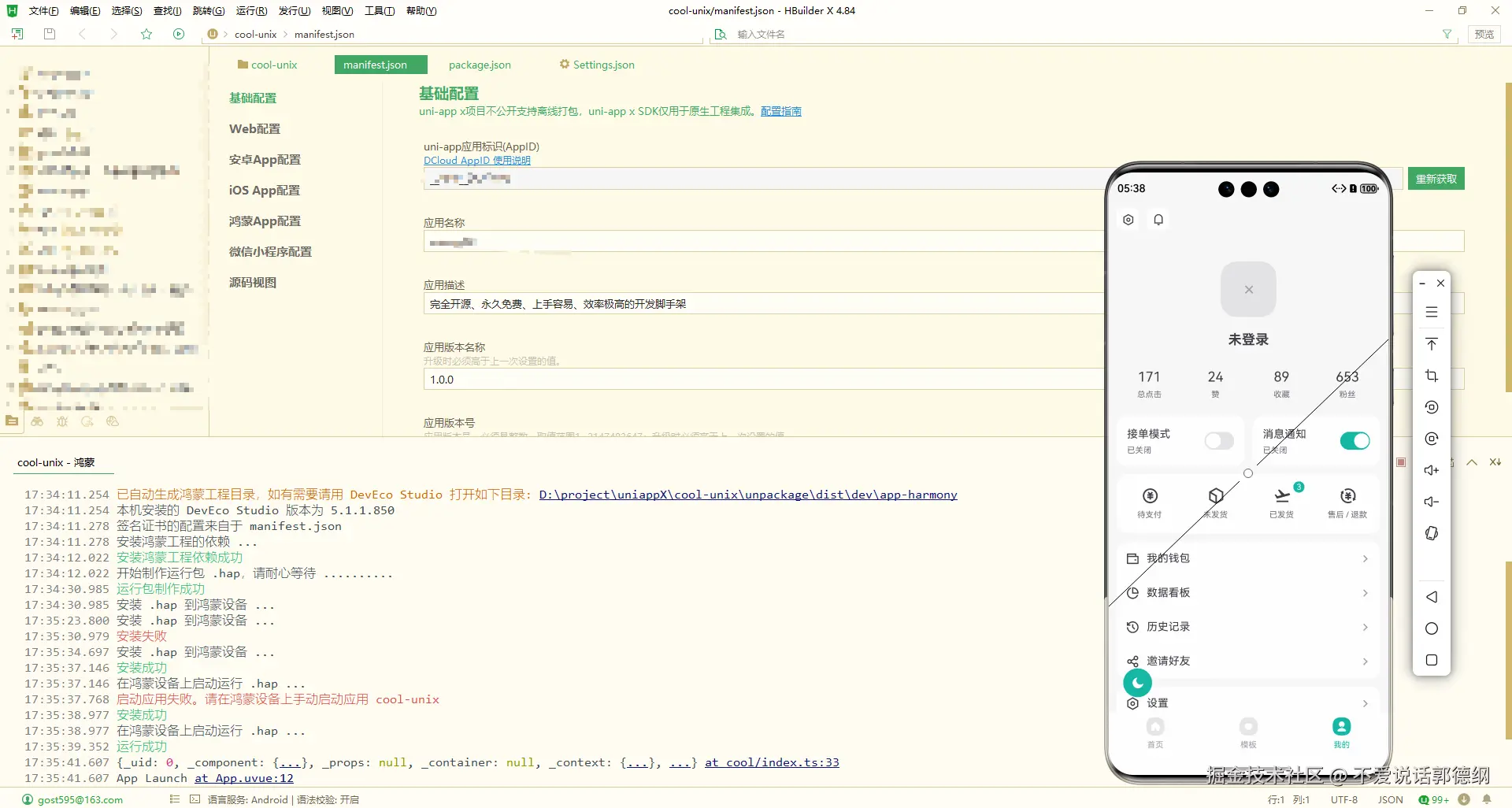Tap the hexagon settings icon top of phone
The width and height of the screenshot is (1512, 808).
click(x=1128, y=220)
